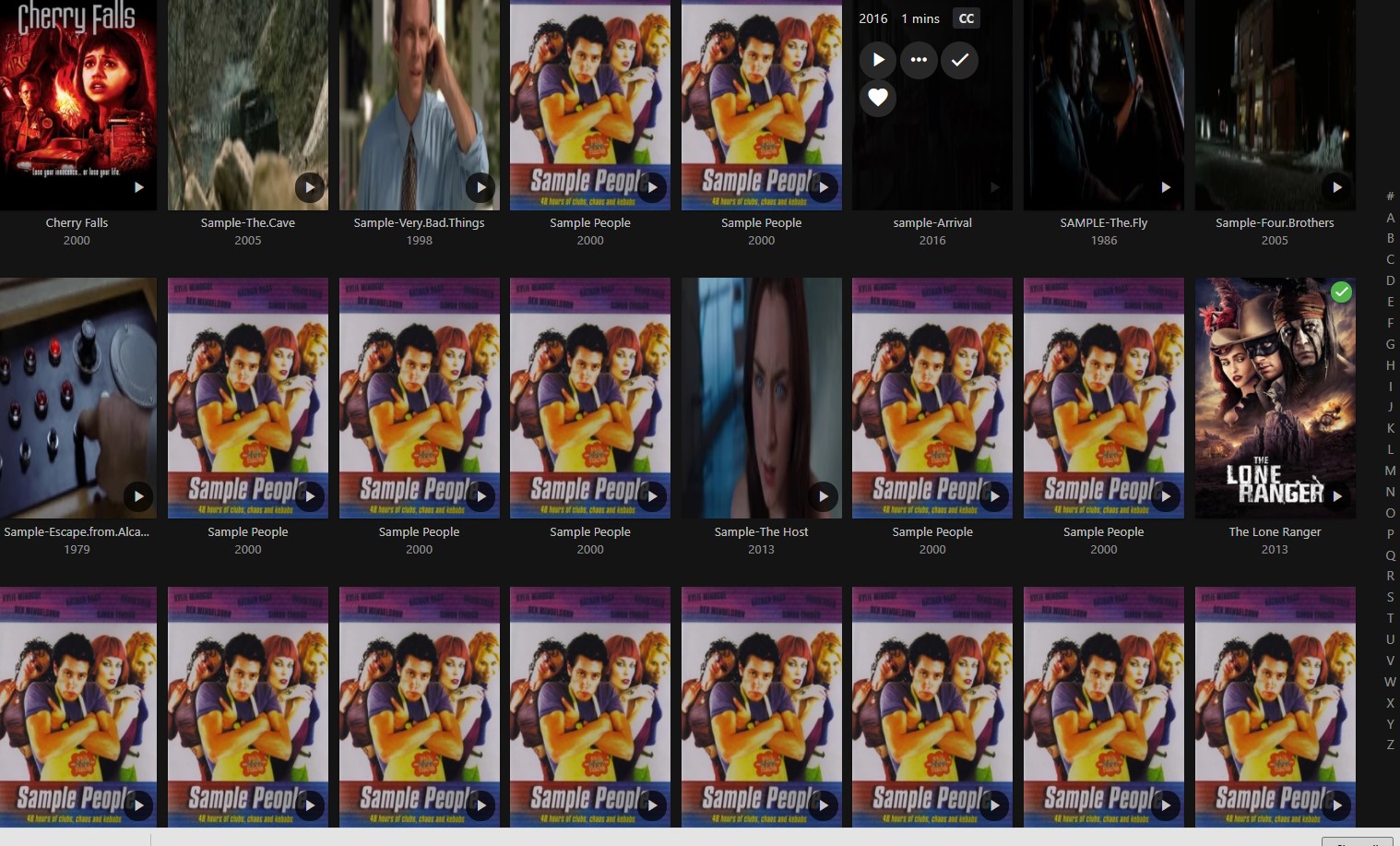
Task: Click The Lone Ranger title text
Action: point(1275,531)
